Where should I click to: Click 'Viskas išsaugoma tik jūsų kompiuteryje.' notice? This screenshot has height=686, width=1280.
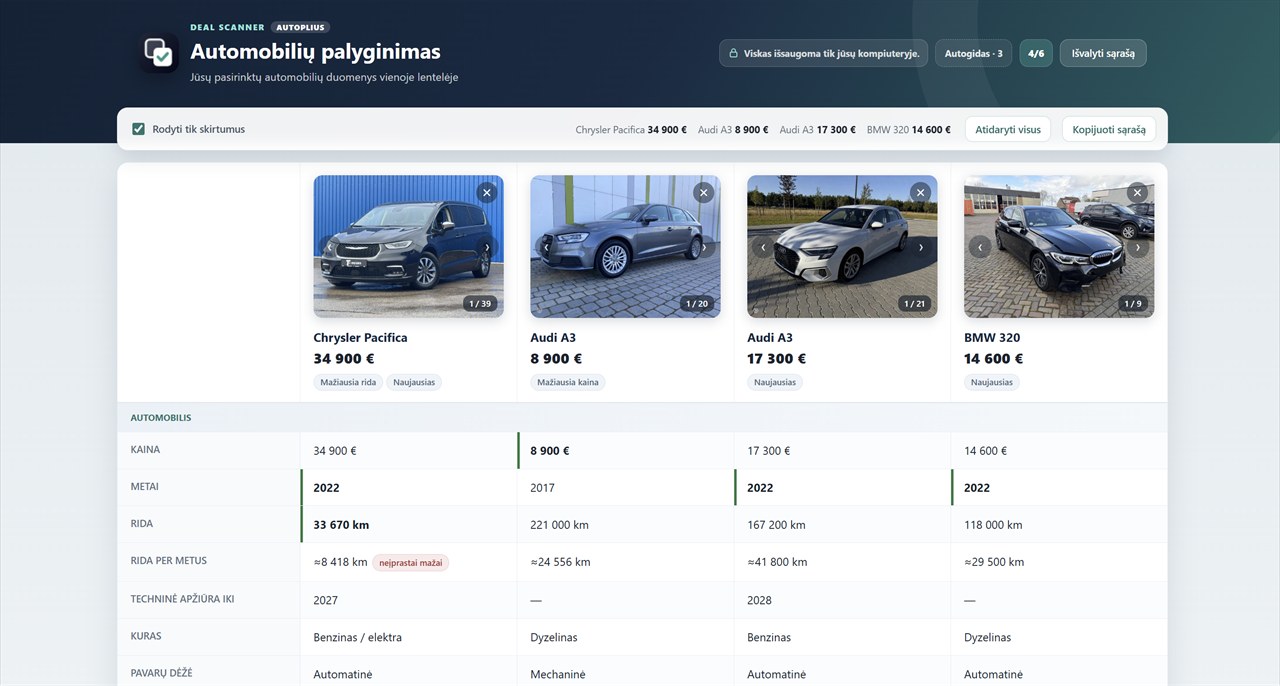824,53
